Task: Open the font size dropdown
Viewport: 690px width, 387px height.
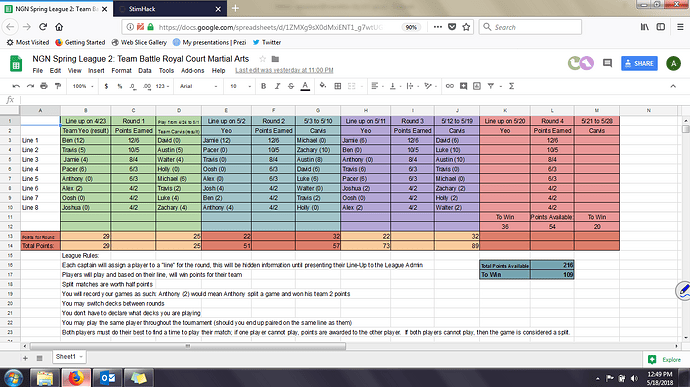Action: (240, 86)
